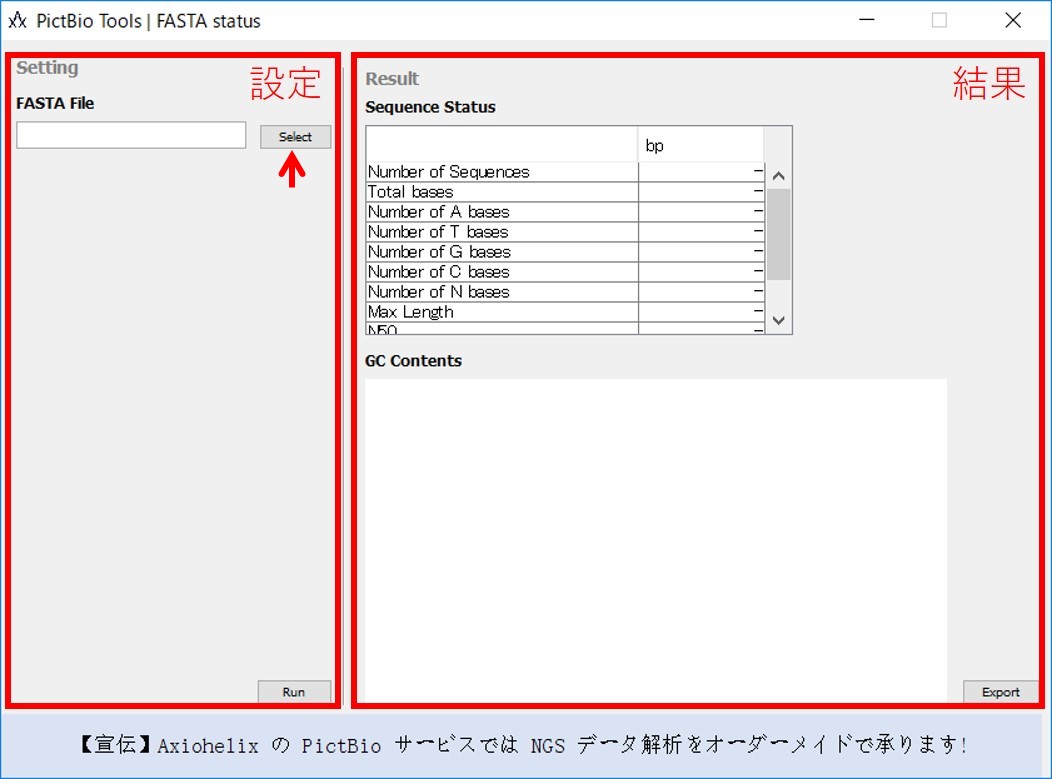Viewport: 1052px width, 779px height.
Task: Click inside the empty GC Contents chart area
Action: point(655,540)
